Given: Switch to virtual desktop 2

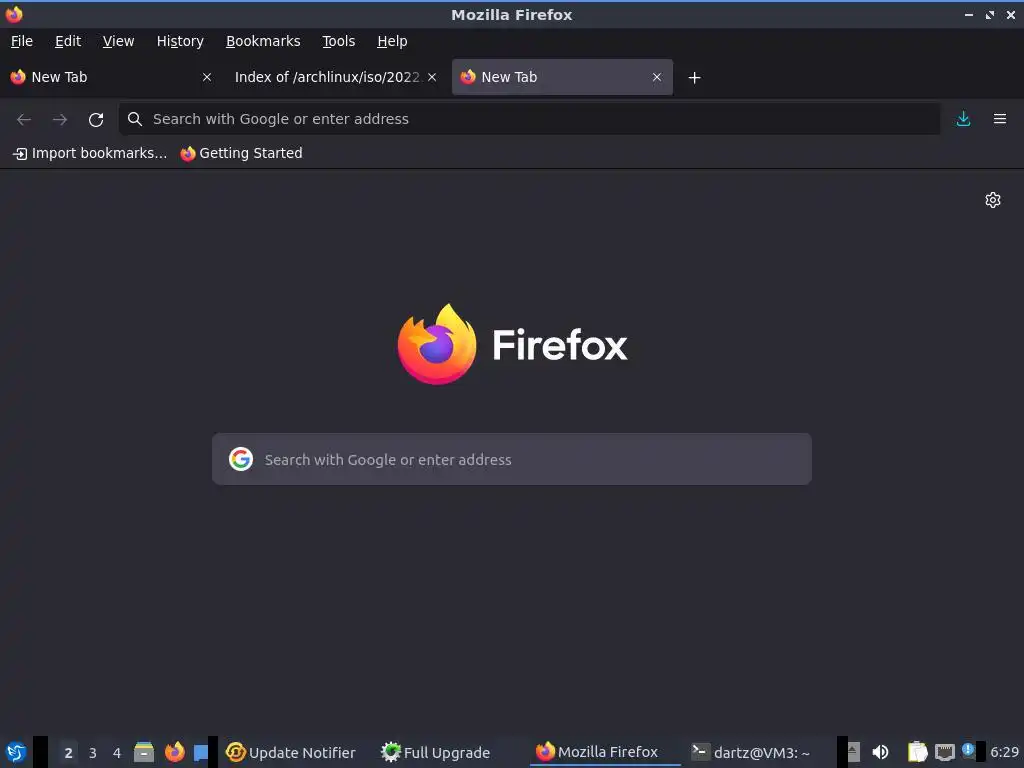Looking at the screenshot, I should click(68, 752).
